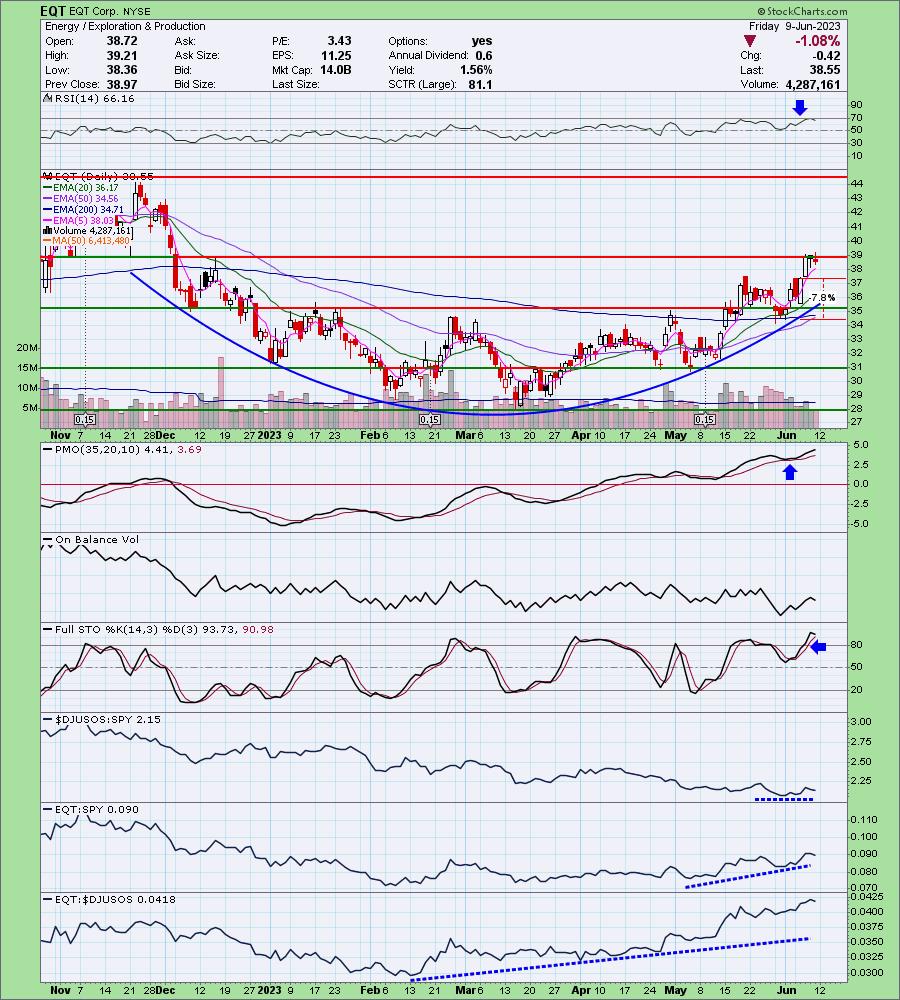This screenshot has width=900, height=1000.
Task: Click the 'EQT Corp. NYSE' company name
Action: [109, 11]
